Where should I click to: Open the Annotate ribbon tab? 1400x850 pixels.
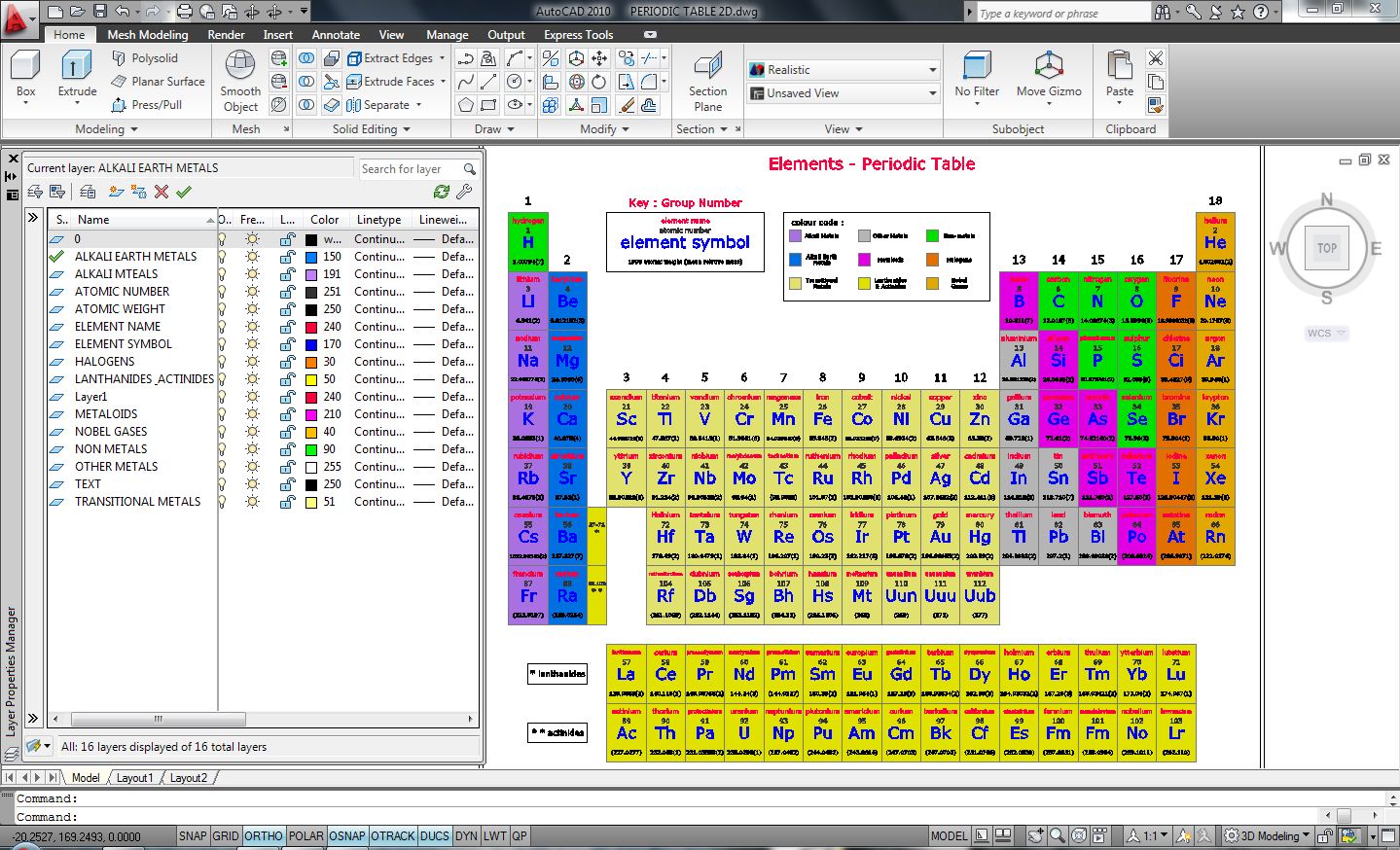pos(336,35)
